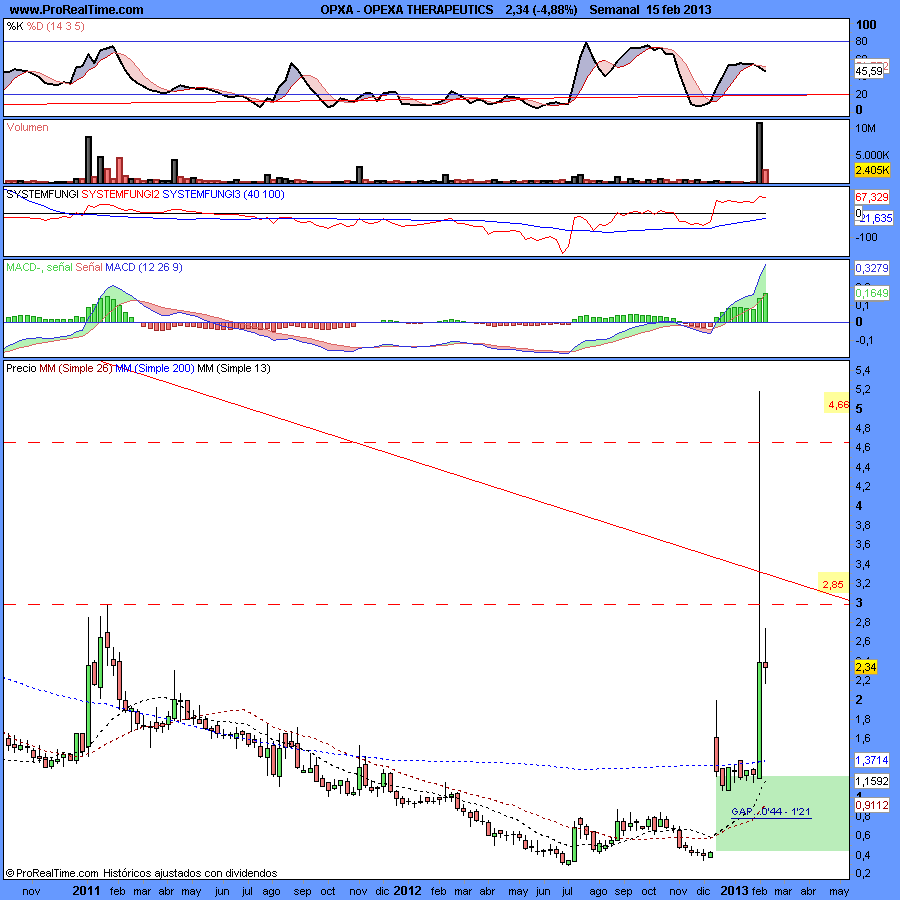This screenshot has height=900, width=900.
Task: Select the SYSTEMFUNGI2 indicator label
Action: coord(120,194)
